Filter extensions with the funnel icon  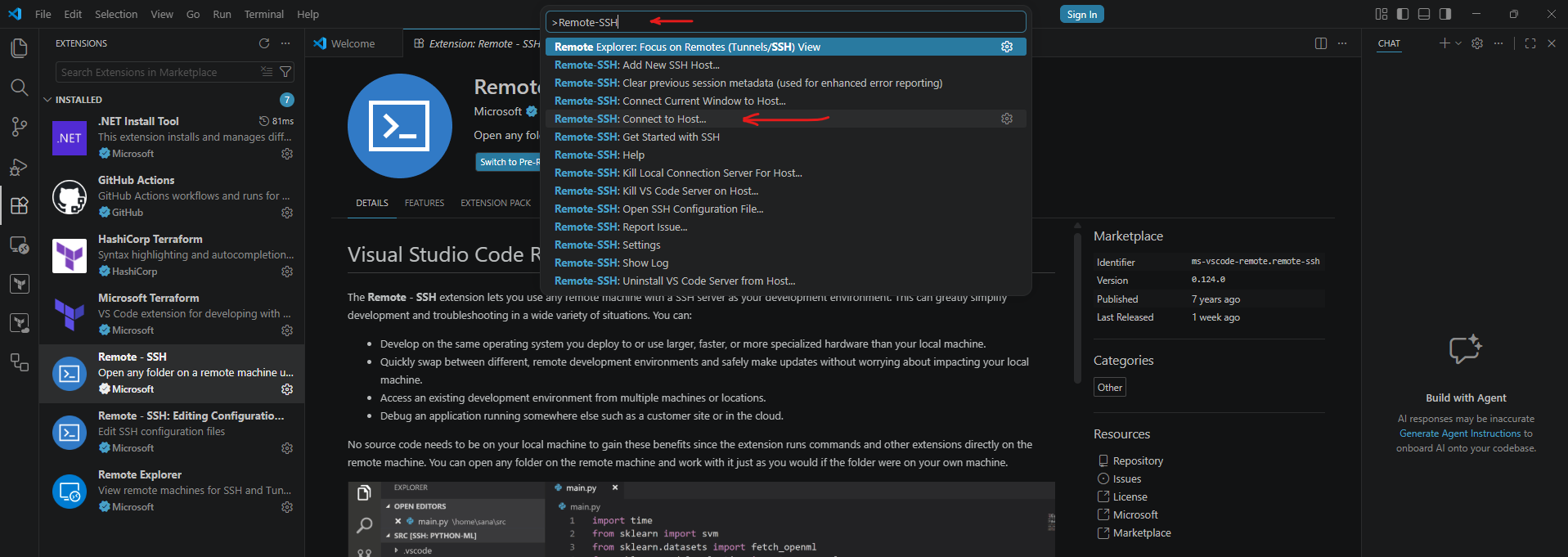[x=285, y=72]
